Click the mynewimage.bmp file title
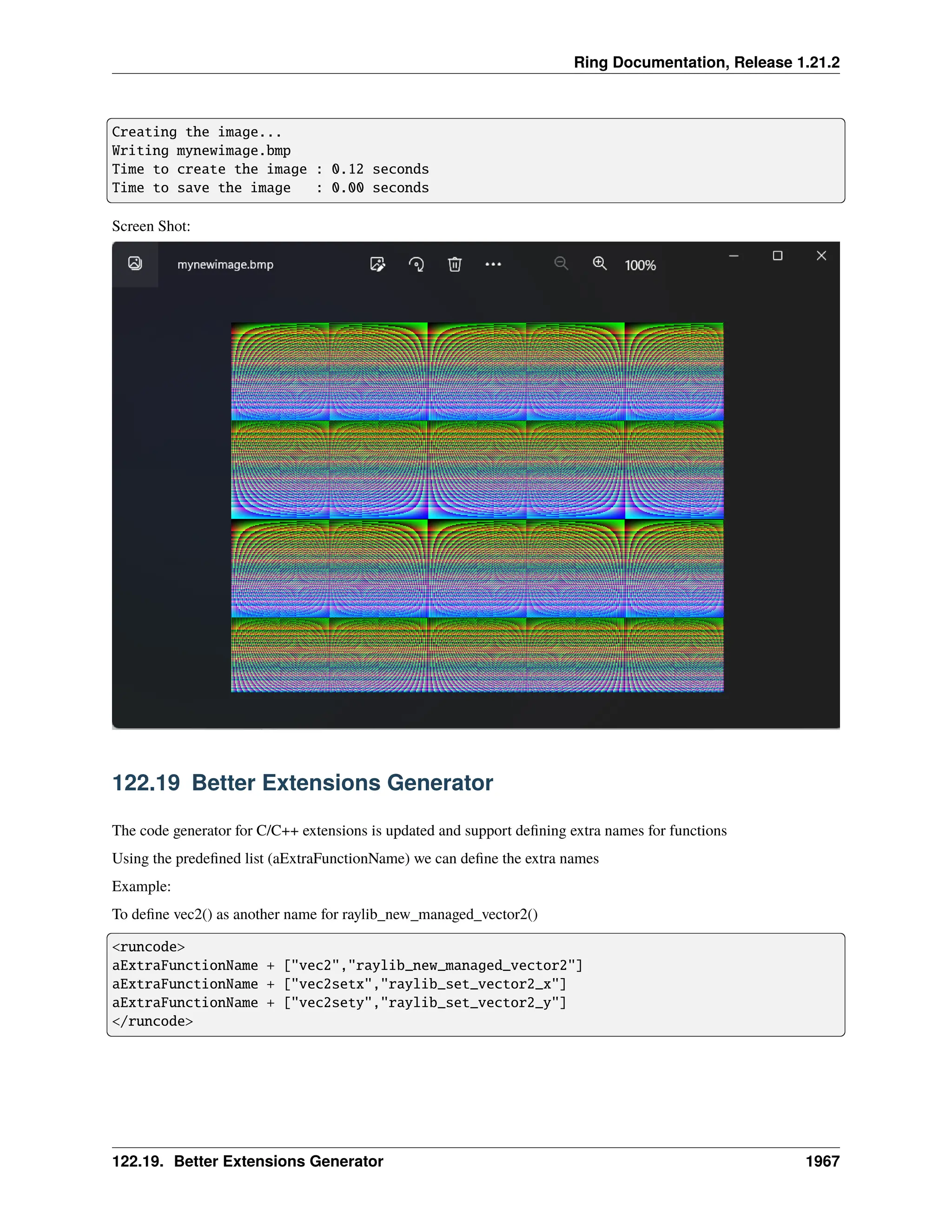952x1232 pixels. tap(225, 265)
